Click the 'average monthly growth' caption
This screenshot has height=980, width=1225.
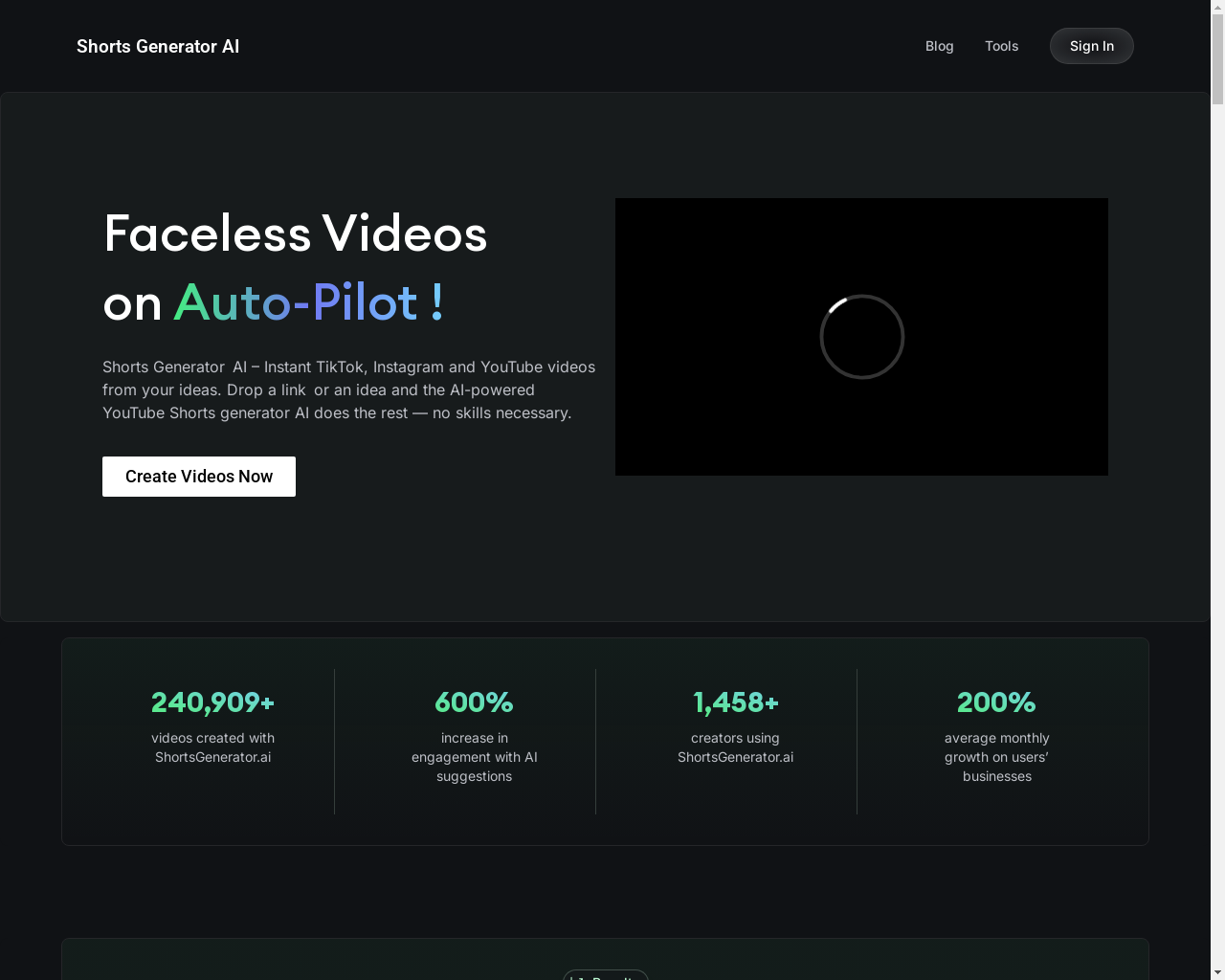point(996,757)
